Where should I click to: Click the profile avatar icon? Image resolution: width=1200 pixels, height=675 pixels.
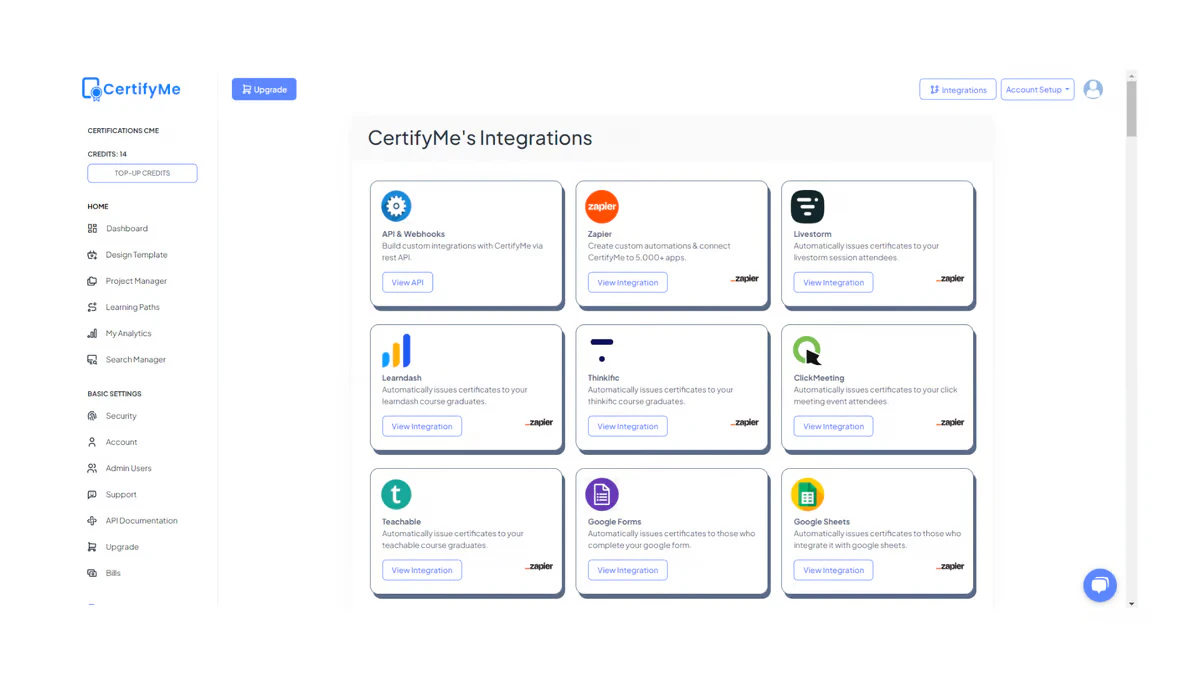[1092, 89]
